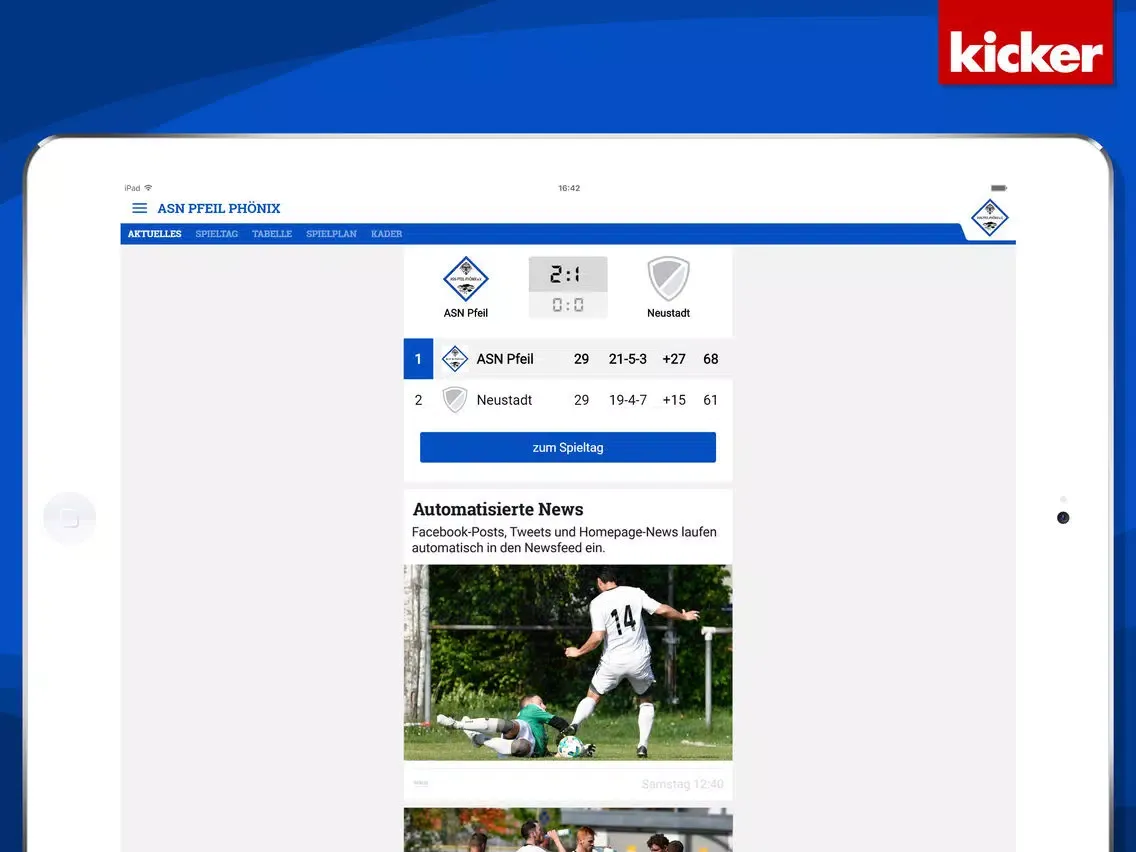Select the Neustadt team name in row 2
The width and height of the screenshot is (1136, 852).
(x=504, y=400)
